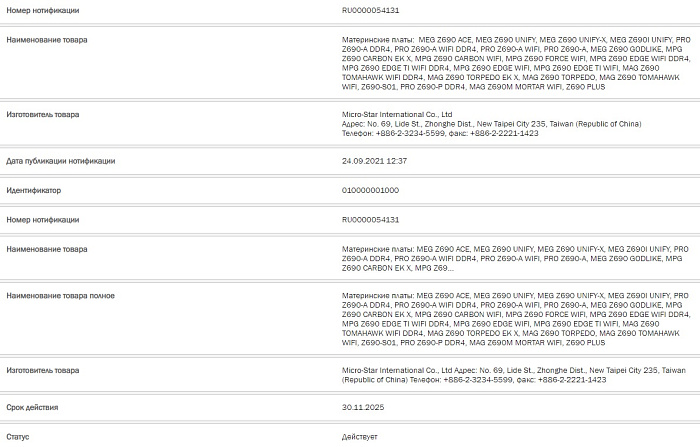Click the "Срок действия" label
700x447 pixels.
[x=32, y=407]
